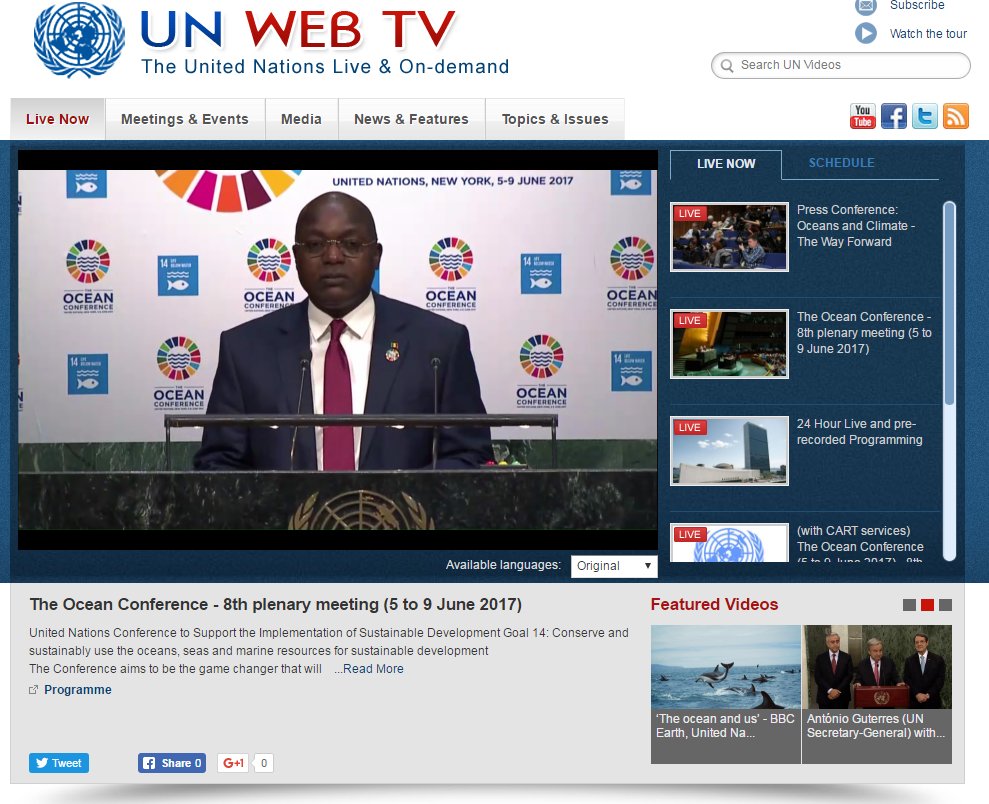Screen dimensions: 989x804
Task: Click the Watch the tour play icon
Action: pos(865,33)
